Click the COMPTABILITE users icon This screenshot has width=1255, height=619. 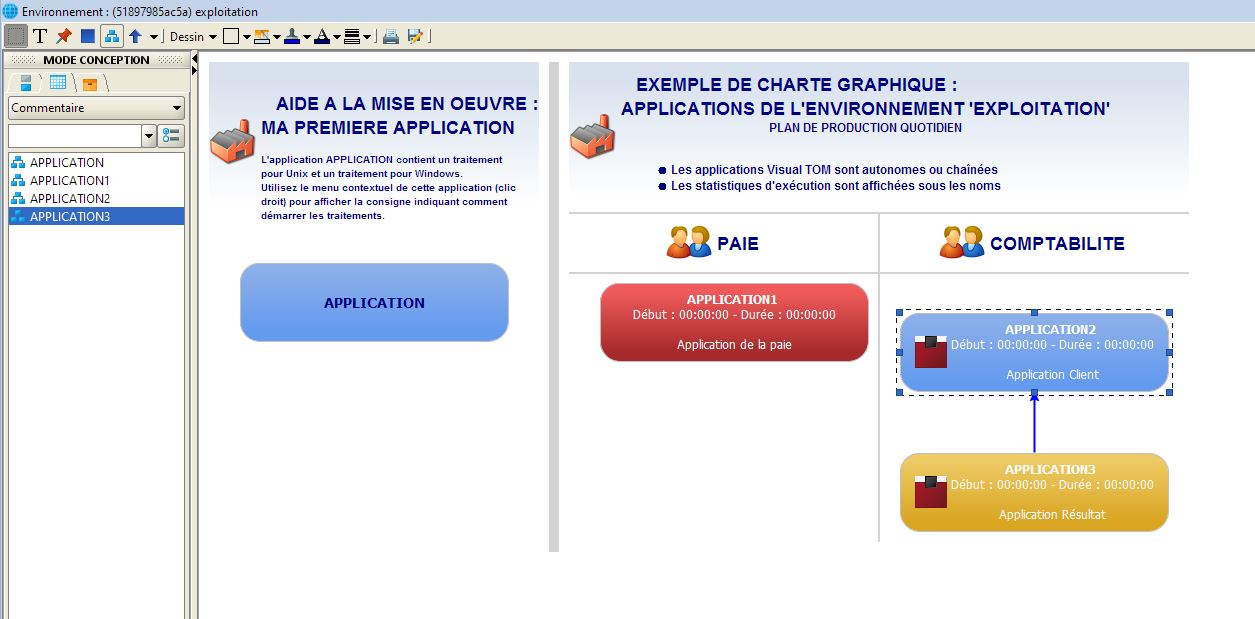click(962, 243)
